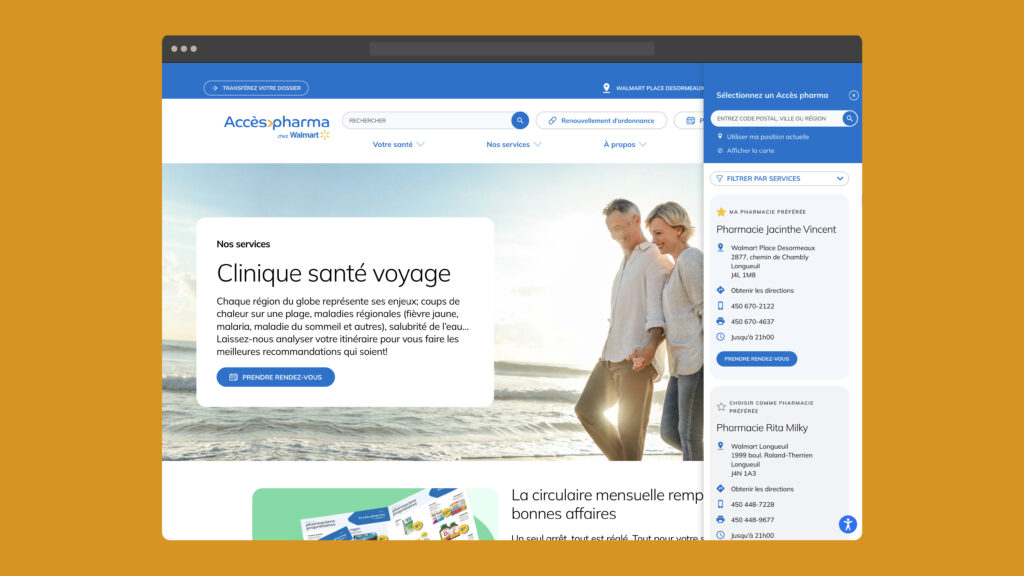Click the address pin icon for Pharmacie Jacinthe Vincent

point(720,248)
